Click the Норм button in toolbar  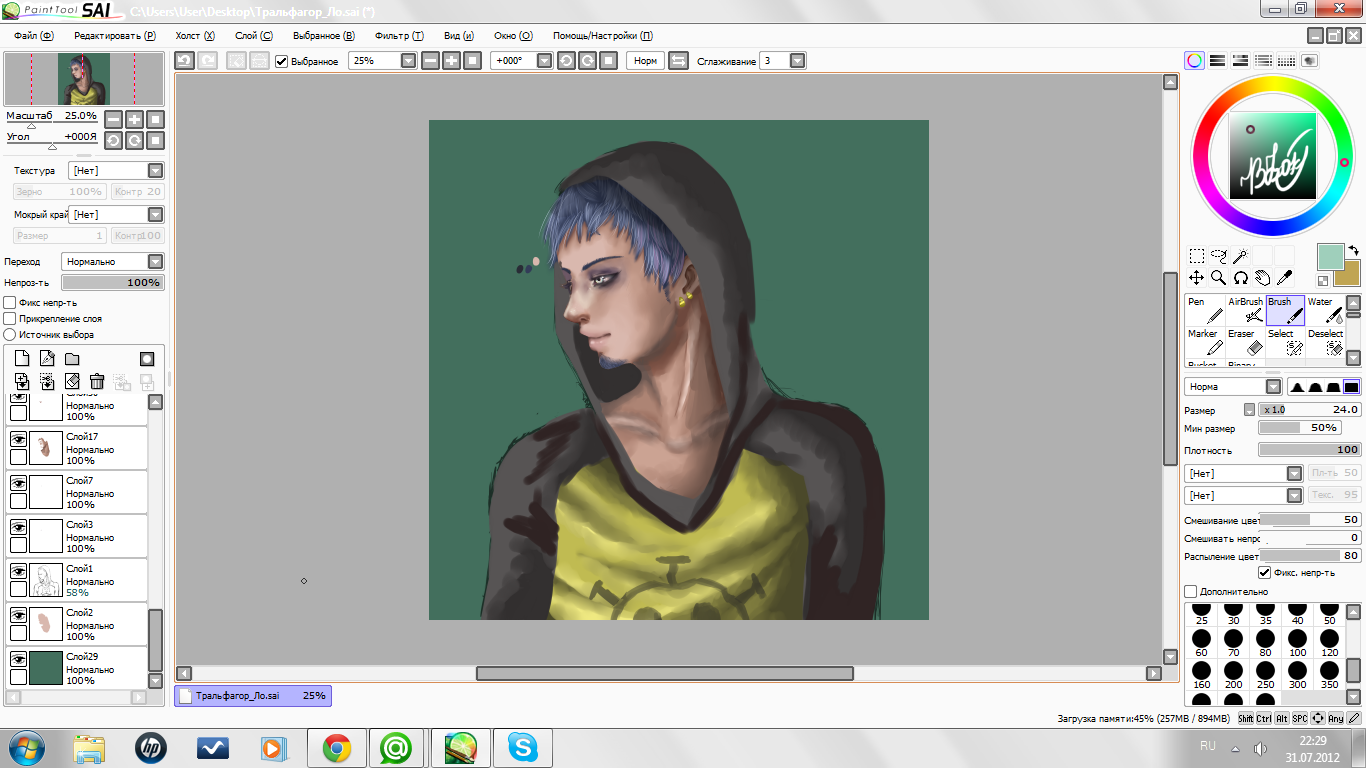click(x=645, y=61)
